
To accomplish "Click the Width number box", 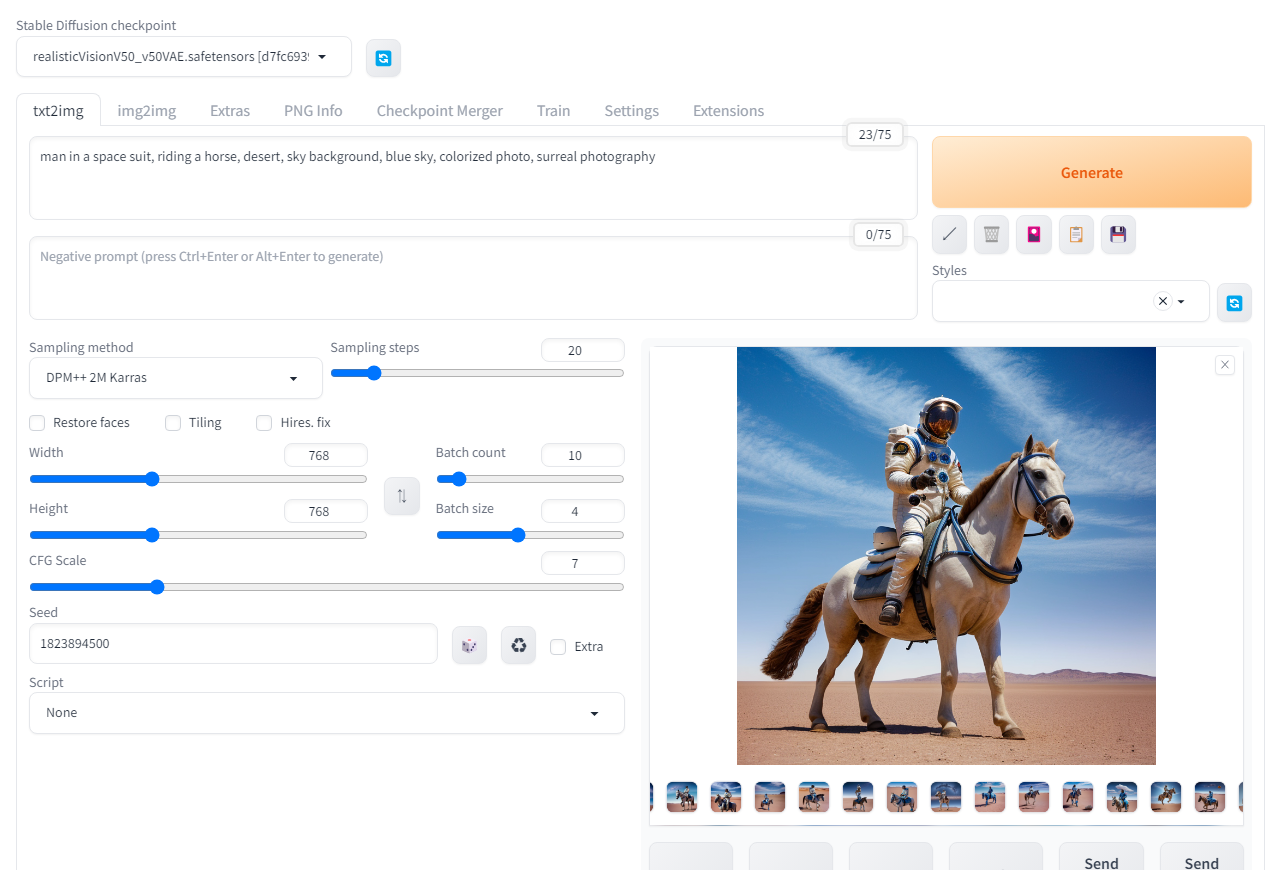I will (x=326, y=456).
